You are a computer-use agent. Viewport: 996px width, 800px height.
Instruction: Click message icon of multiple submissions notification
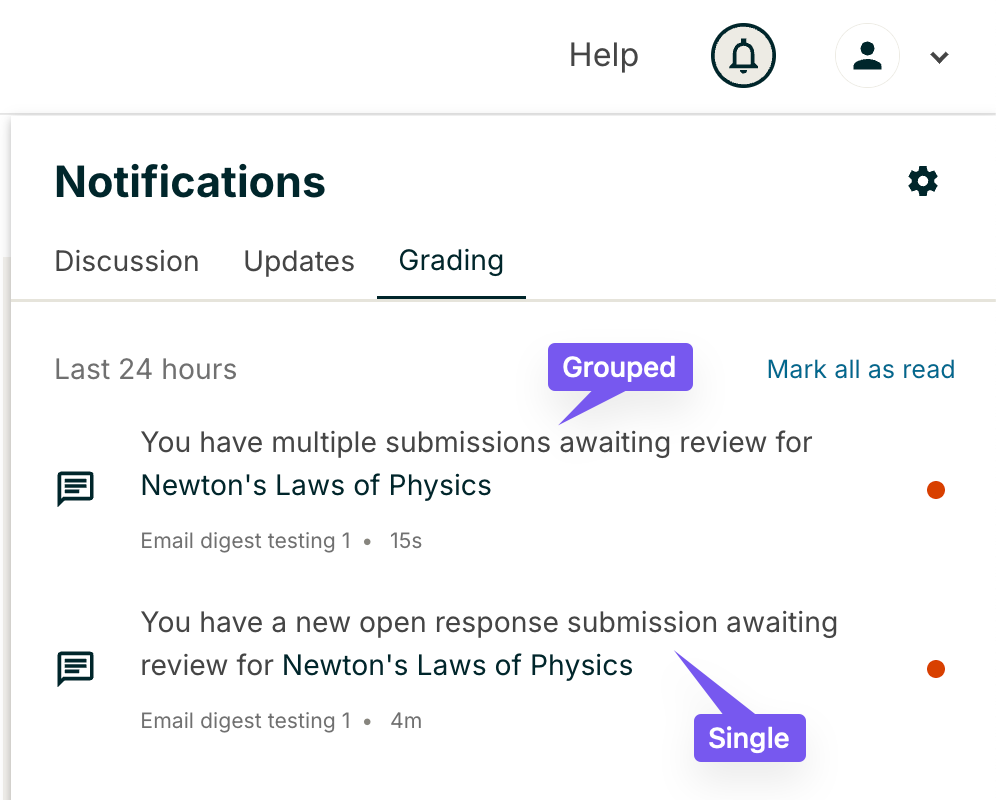click(x=75, y=489)
